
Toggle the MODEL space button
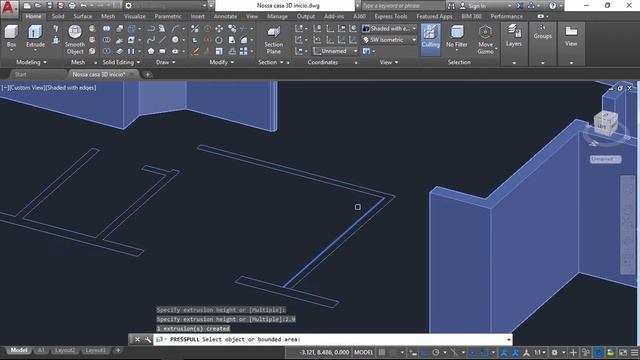click(x=364, y=352)
